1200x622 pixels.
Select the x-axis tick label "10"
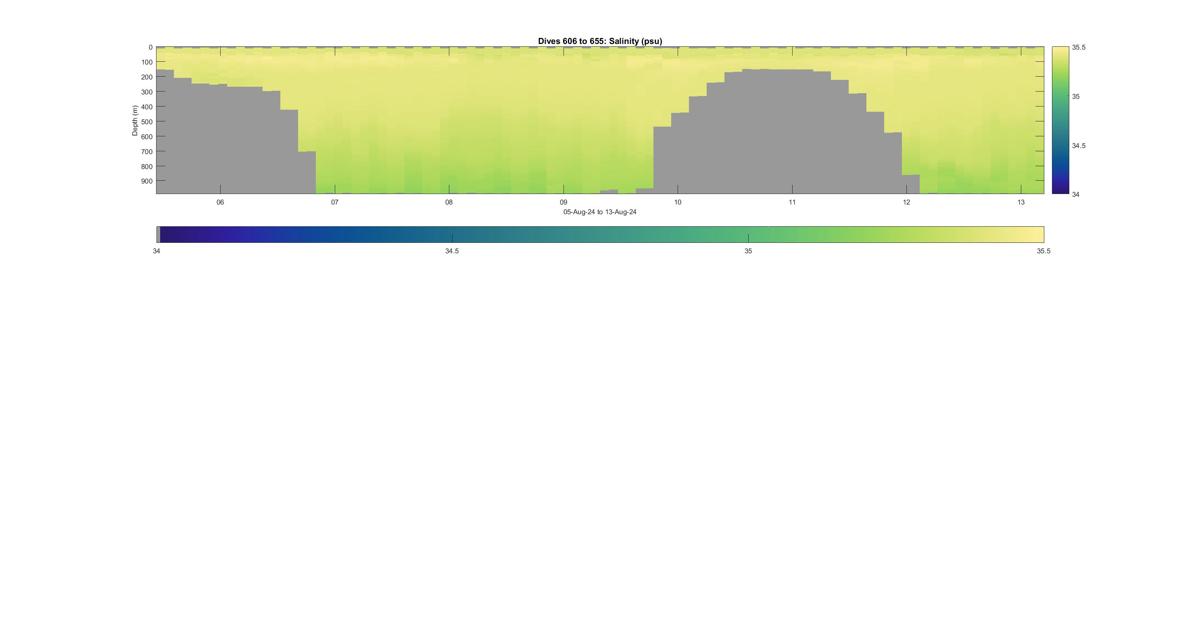(x=678, y=202)
